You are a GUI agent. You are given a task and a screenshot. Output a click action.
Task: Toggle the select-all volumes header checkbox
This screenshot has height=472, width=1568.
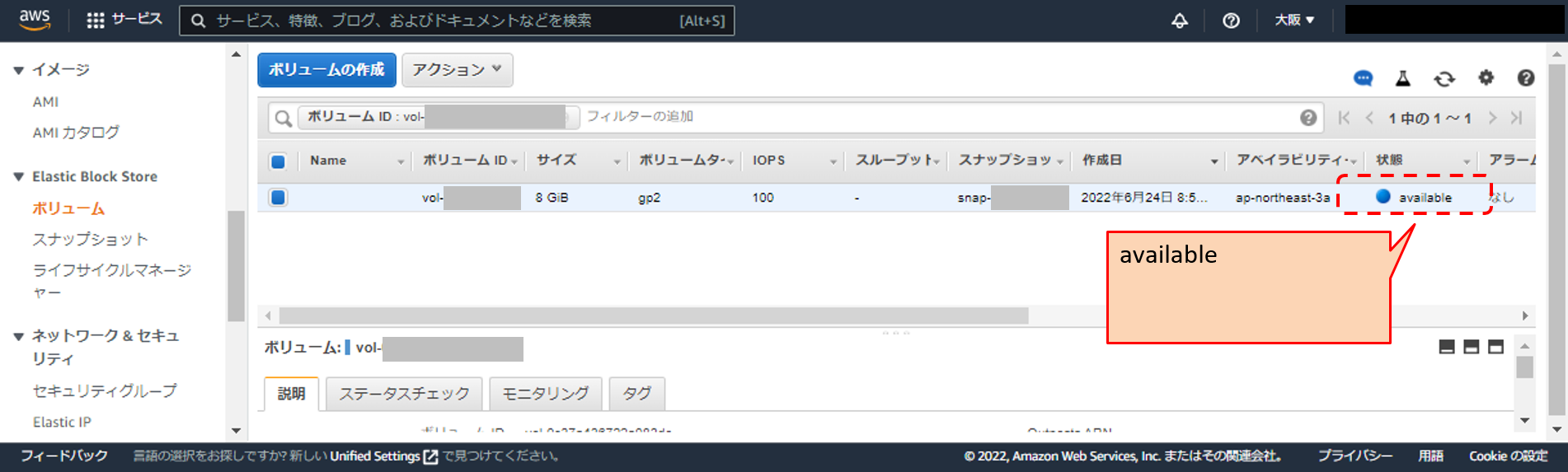click(x=278, y=161)
